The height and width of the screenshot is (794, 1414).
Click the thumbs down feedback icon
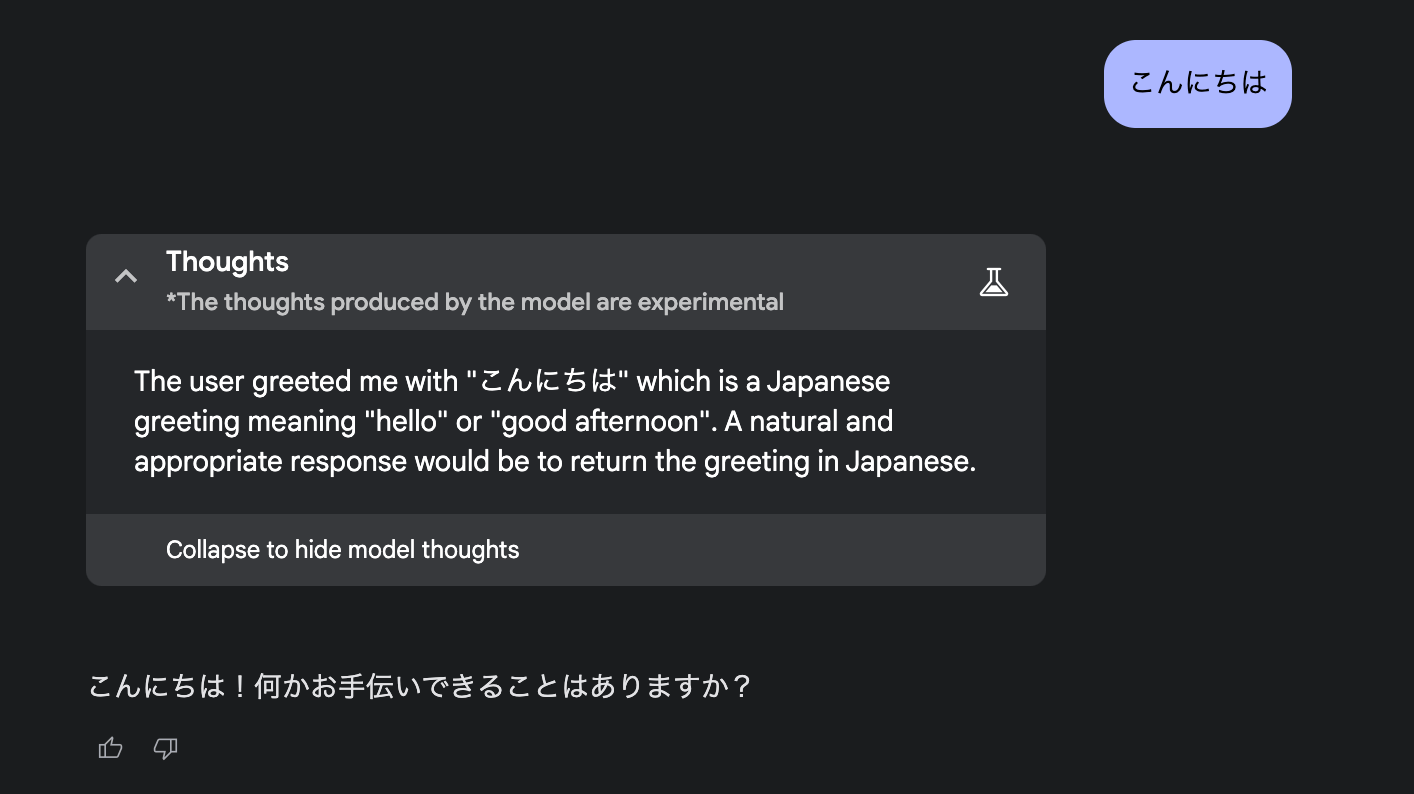[165, 748]
